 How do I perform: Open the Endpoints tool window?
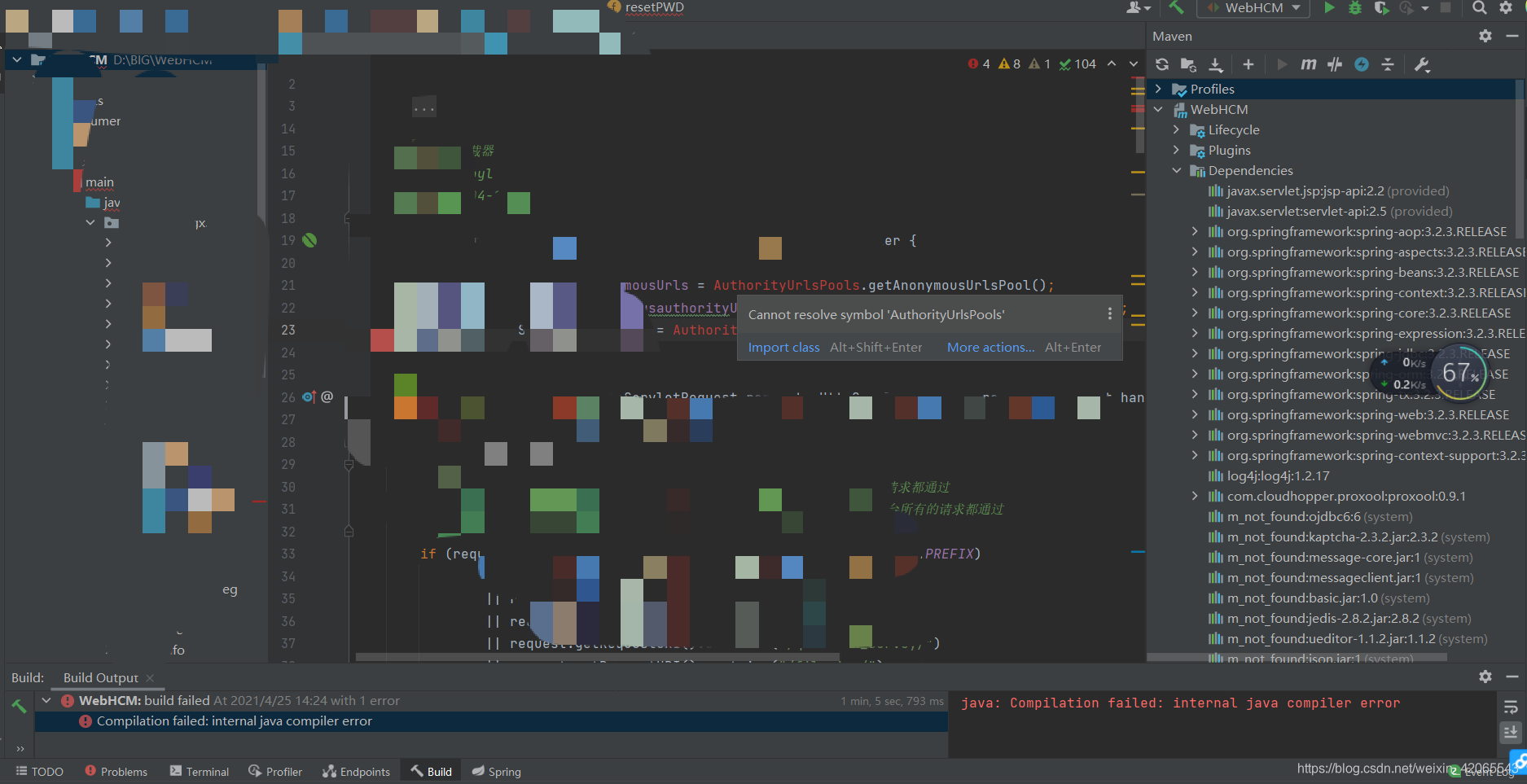(x=356, y=771)
